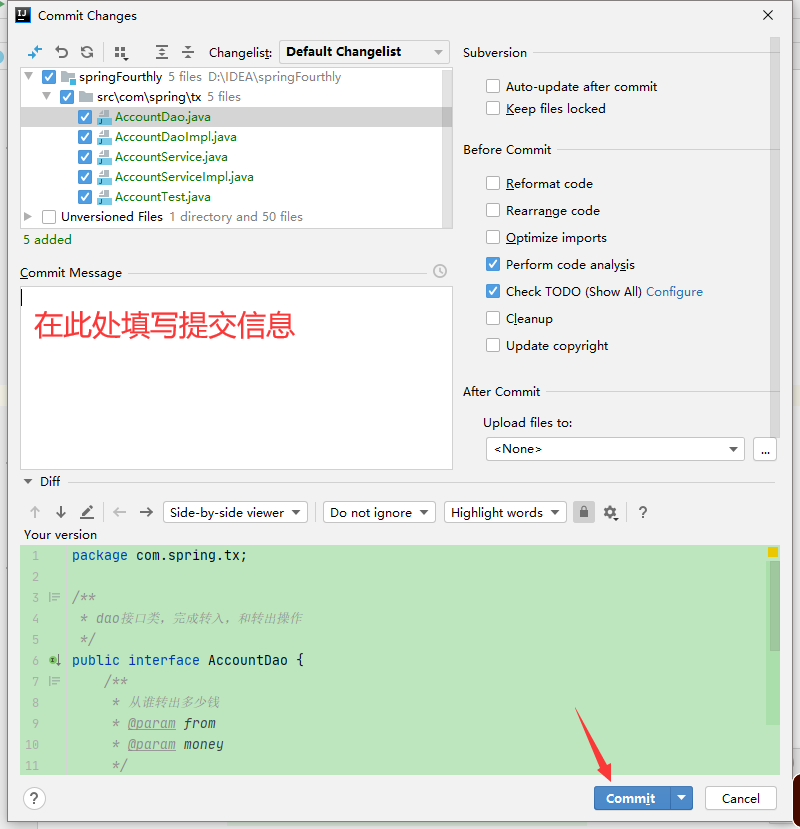Screen dimensions: 800x829
Task: Click the IntelliJ IDEA logo in the title bar
Action: coord(23,15)
